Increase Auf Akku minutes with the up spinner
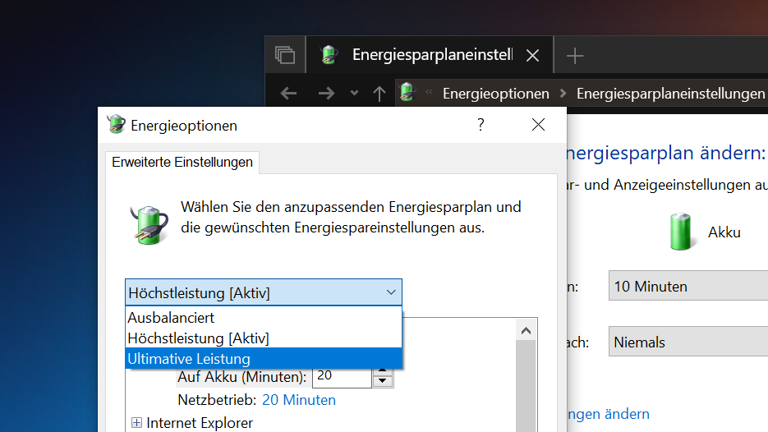The width and height of the screenshot is (768, 432). point(382,372)
